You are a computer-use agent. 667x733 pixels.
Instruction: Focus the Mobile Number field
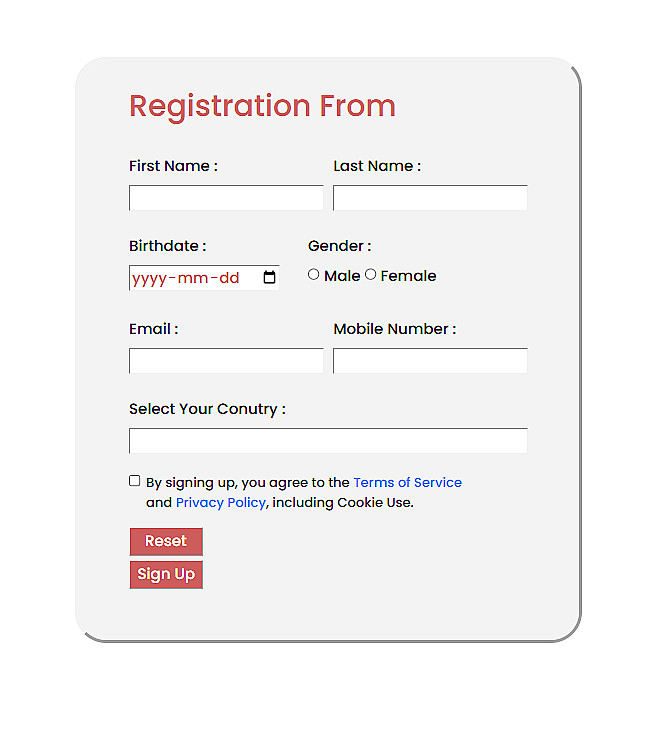430,361
